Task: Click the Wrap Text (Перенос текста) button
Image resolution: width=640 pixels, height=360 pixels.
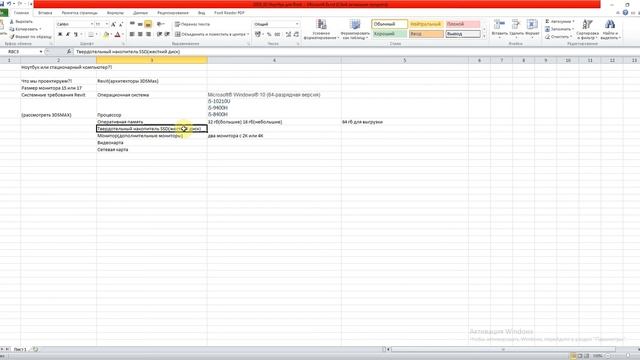Action: [x=192, y=24]
